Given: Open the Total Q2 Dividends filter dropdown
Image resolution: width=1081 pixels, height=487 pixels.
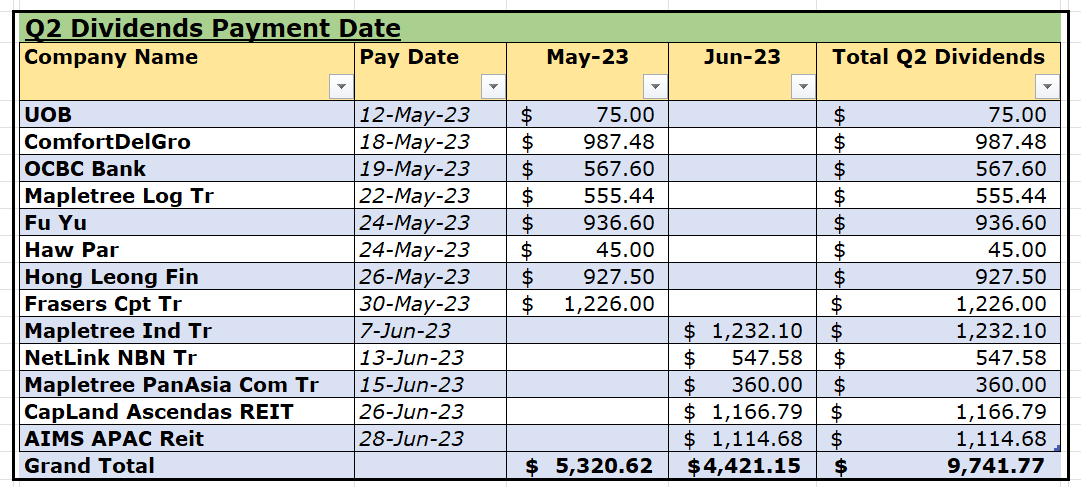Looking at the screenshot, I should point(1047,87).
